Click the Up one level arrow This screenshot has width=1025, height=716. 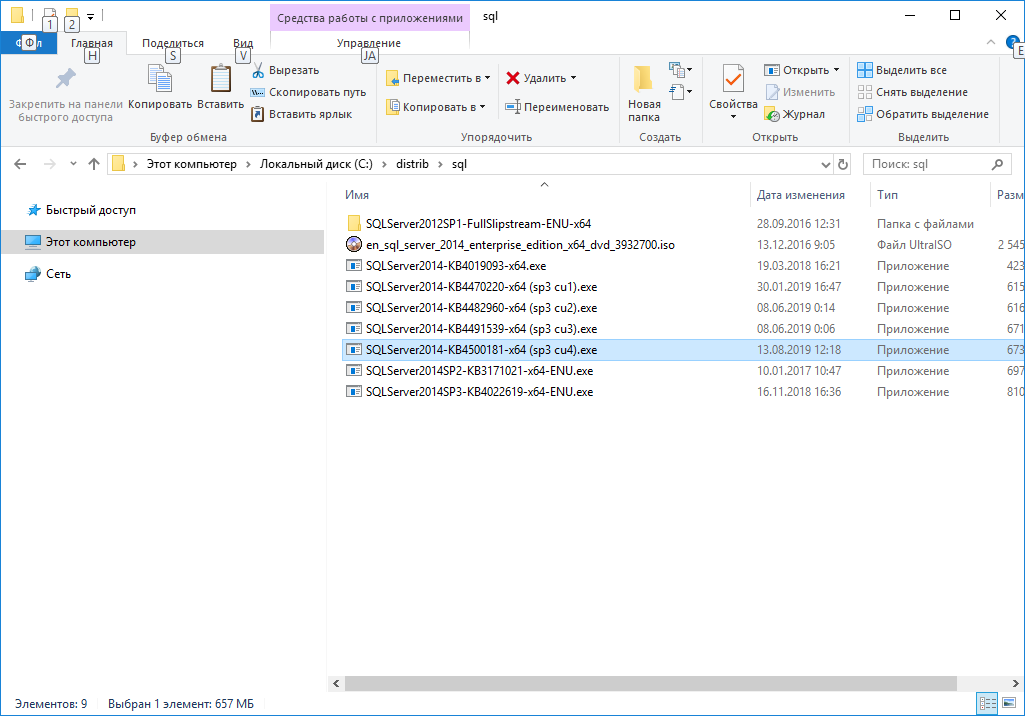[93, 164]
